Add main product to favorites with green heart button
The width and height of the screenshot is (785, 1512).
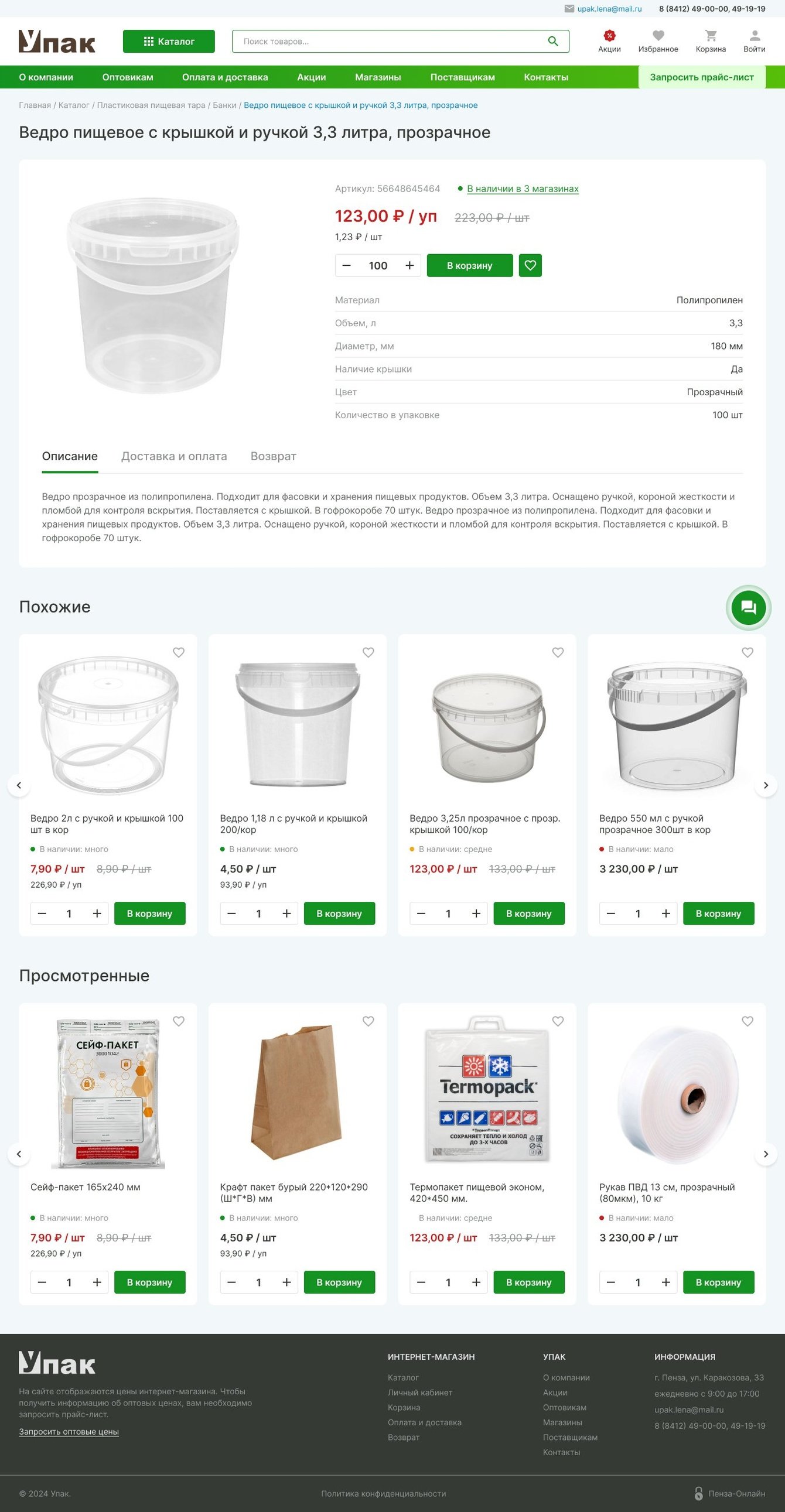click(530, 265)
